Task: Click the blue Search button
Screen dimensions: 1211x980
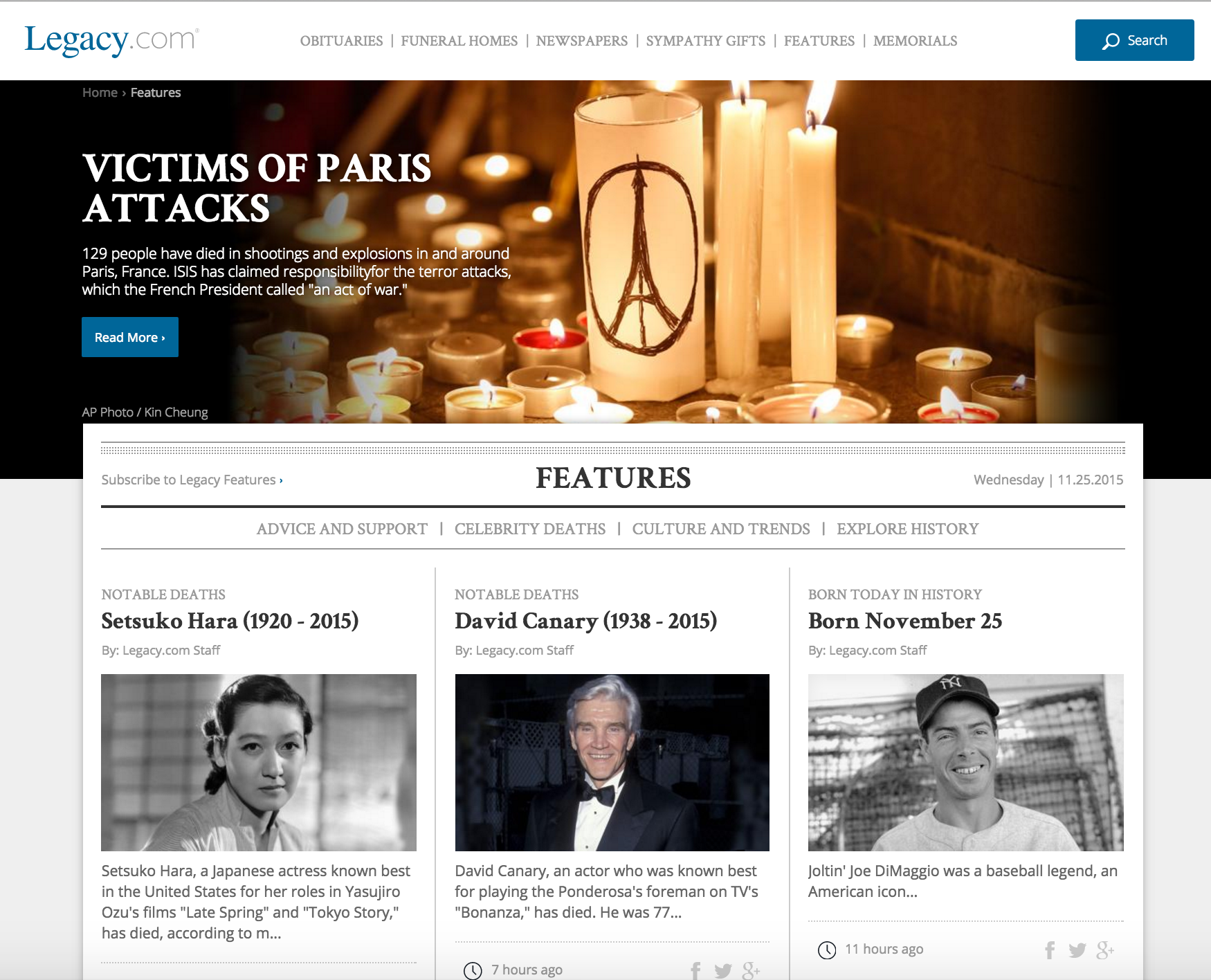Action: coord(1135,40)
